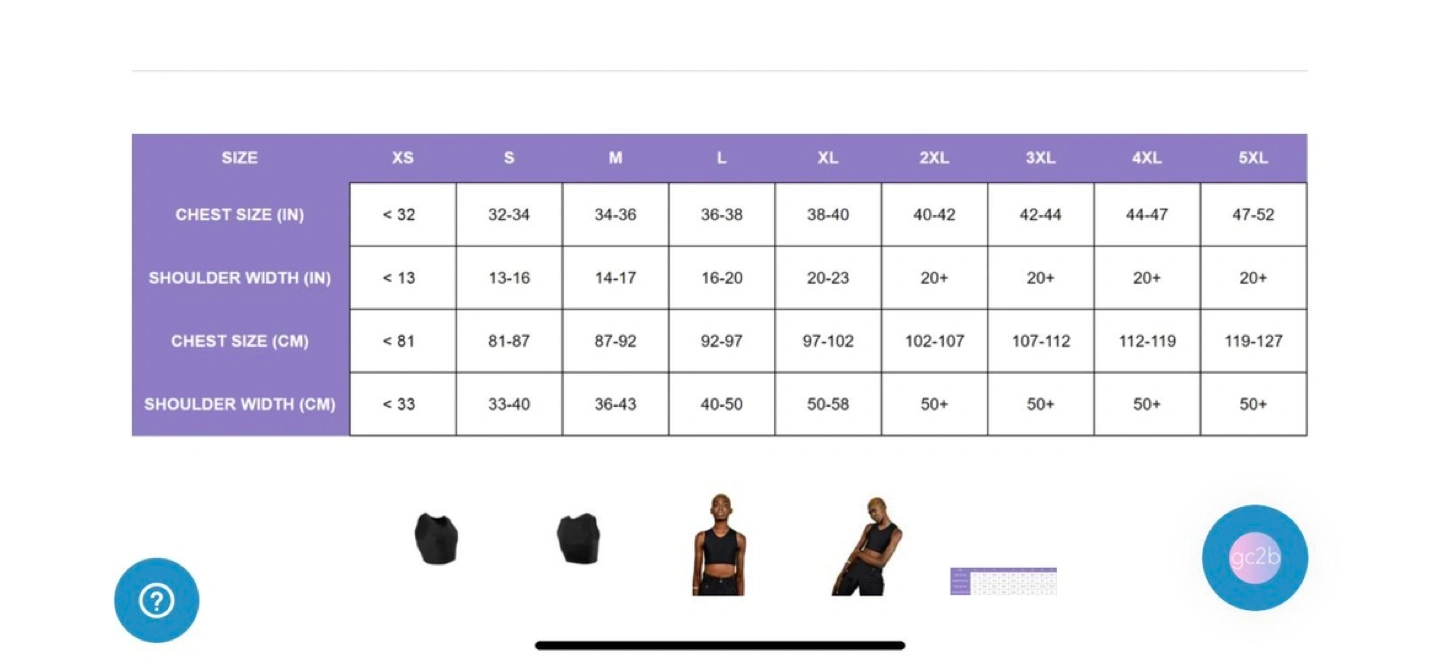
Task: Click the XS size column header
Action: pos(403,158)
